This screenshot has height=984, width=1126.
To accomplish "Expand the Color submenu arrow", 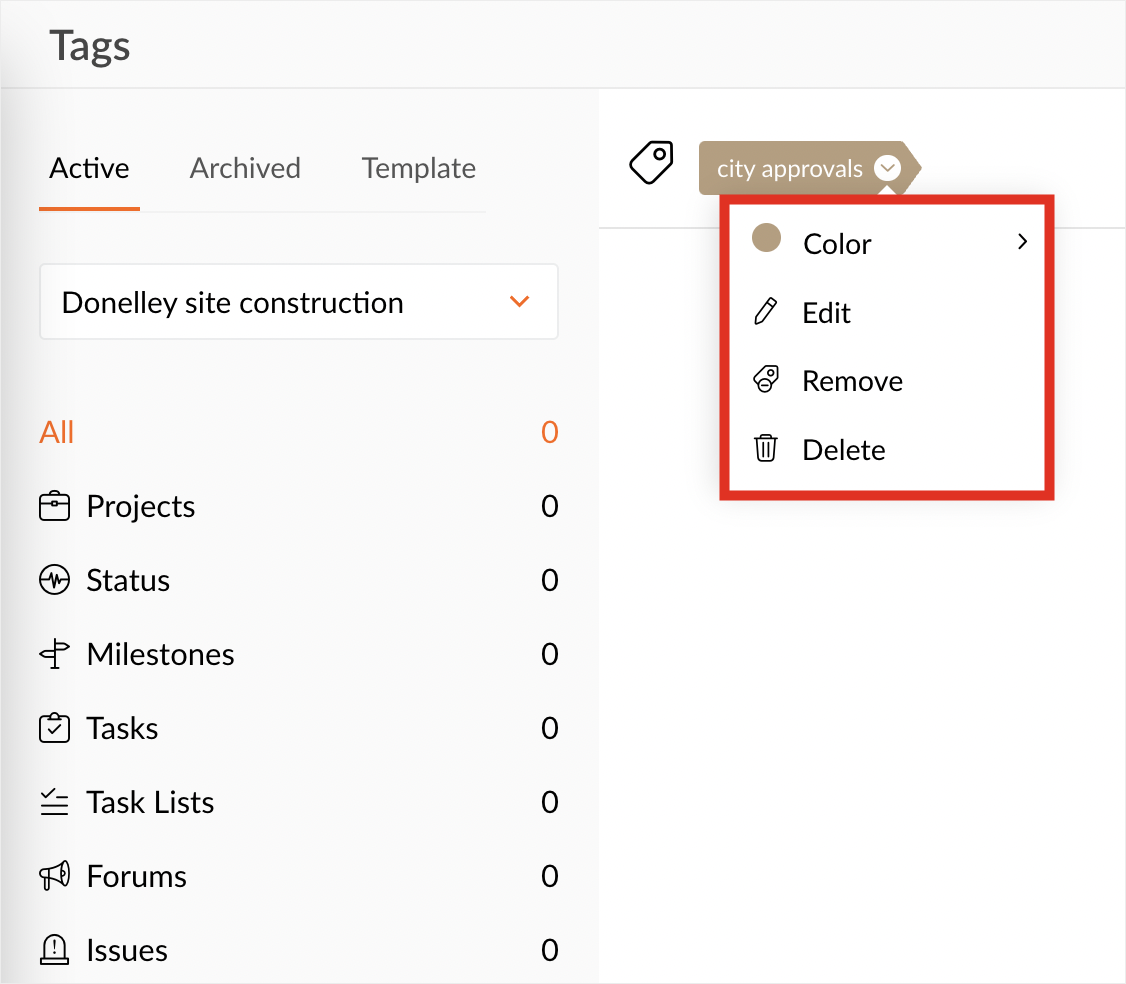I will [1022, 242].
